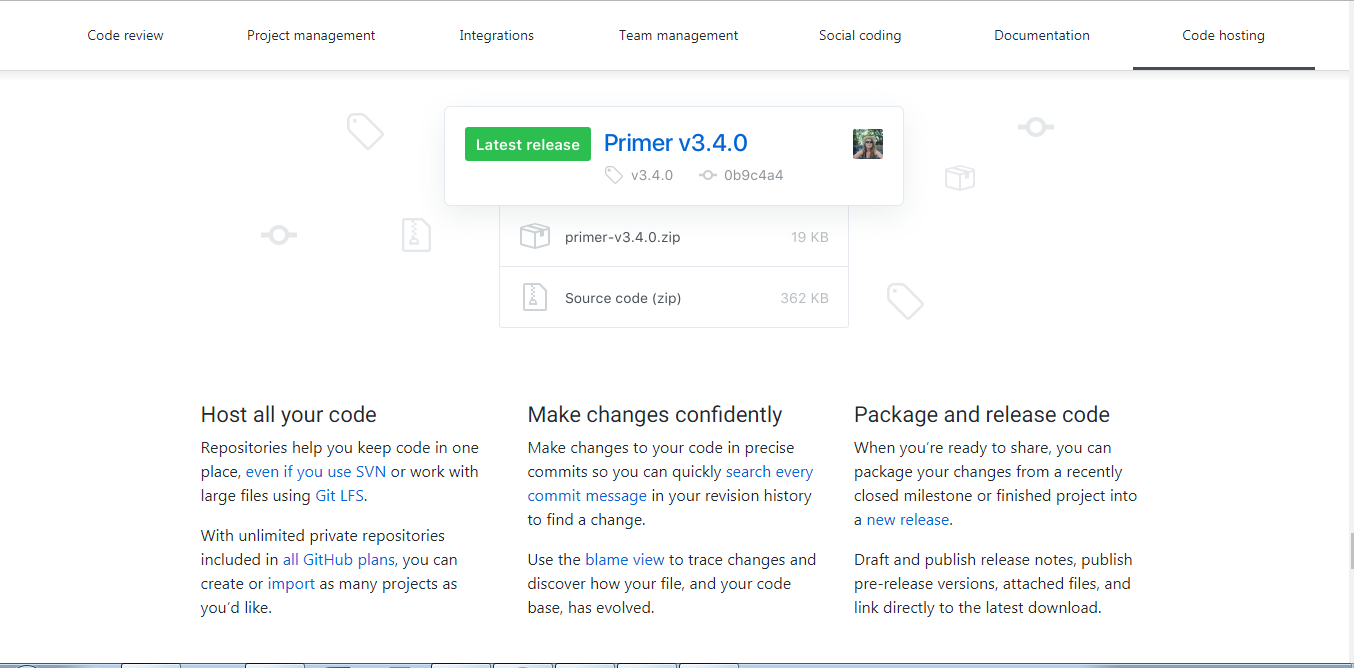1354x668 pixels.
Task: Open the Documentation tab
Action: click(x=1041, y=35)
